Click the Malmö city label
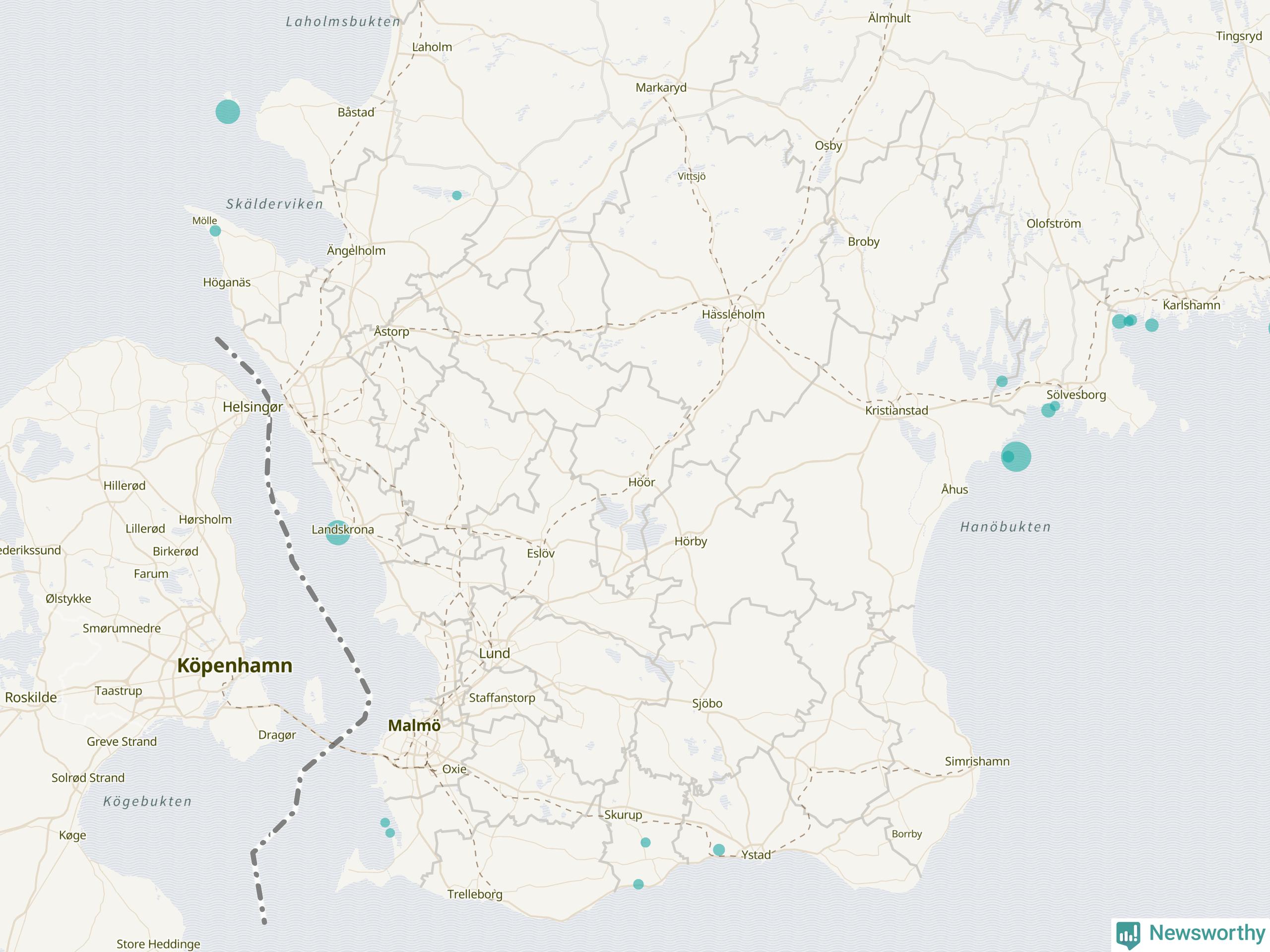Screen dimensions: 1270x952 tap(415, 725)
